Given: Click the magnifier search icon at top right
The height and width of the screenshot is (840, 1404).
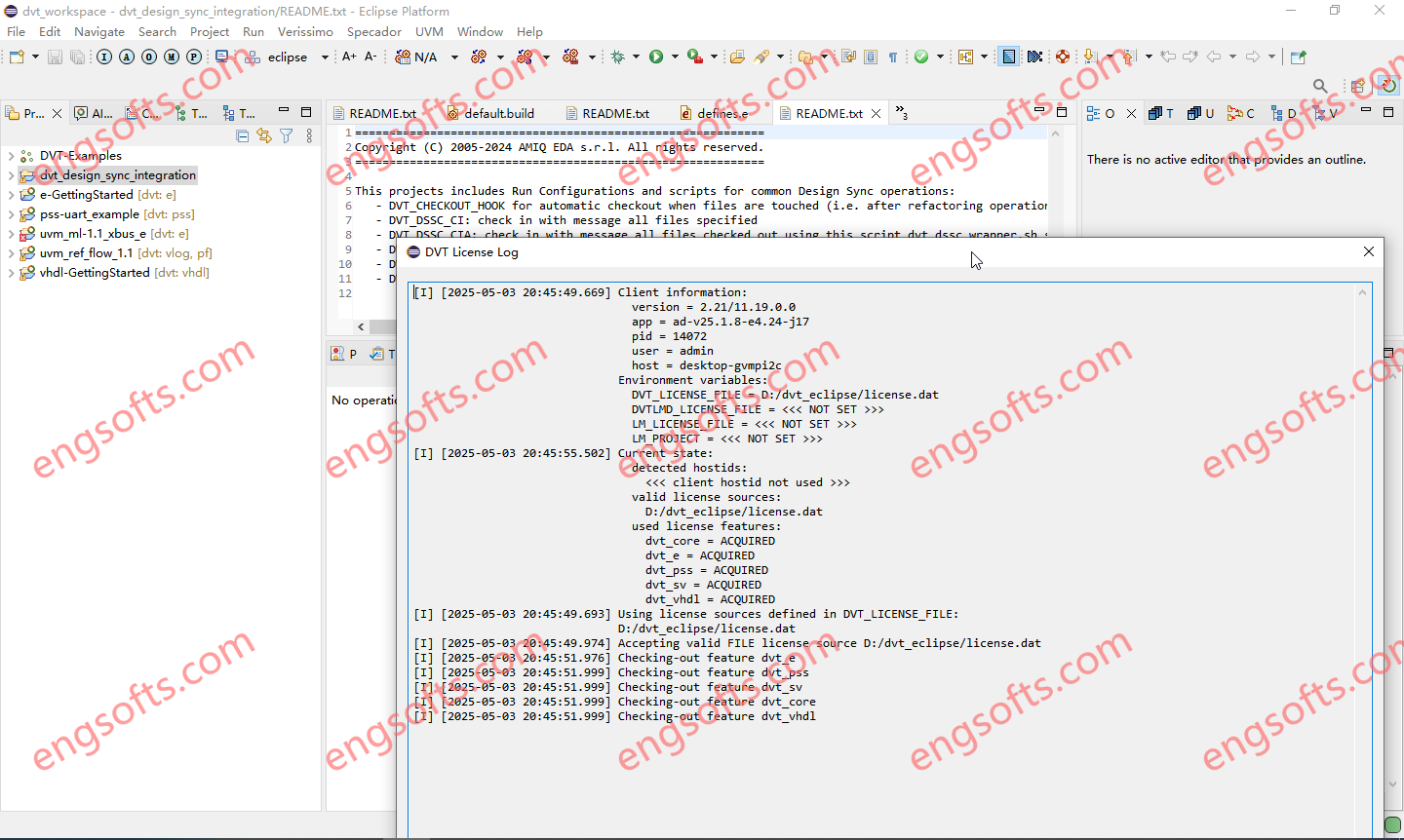Looking at the screenshot, I should pos(1320,86).
